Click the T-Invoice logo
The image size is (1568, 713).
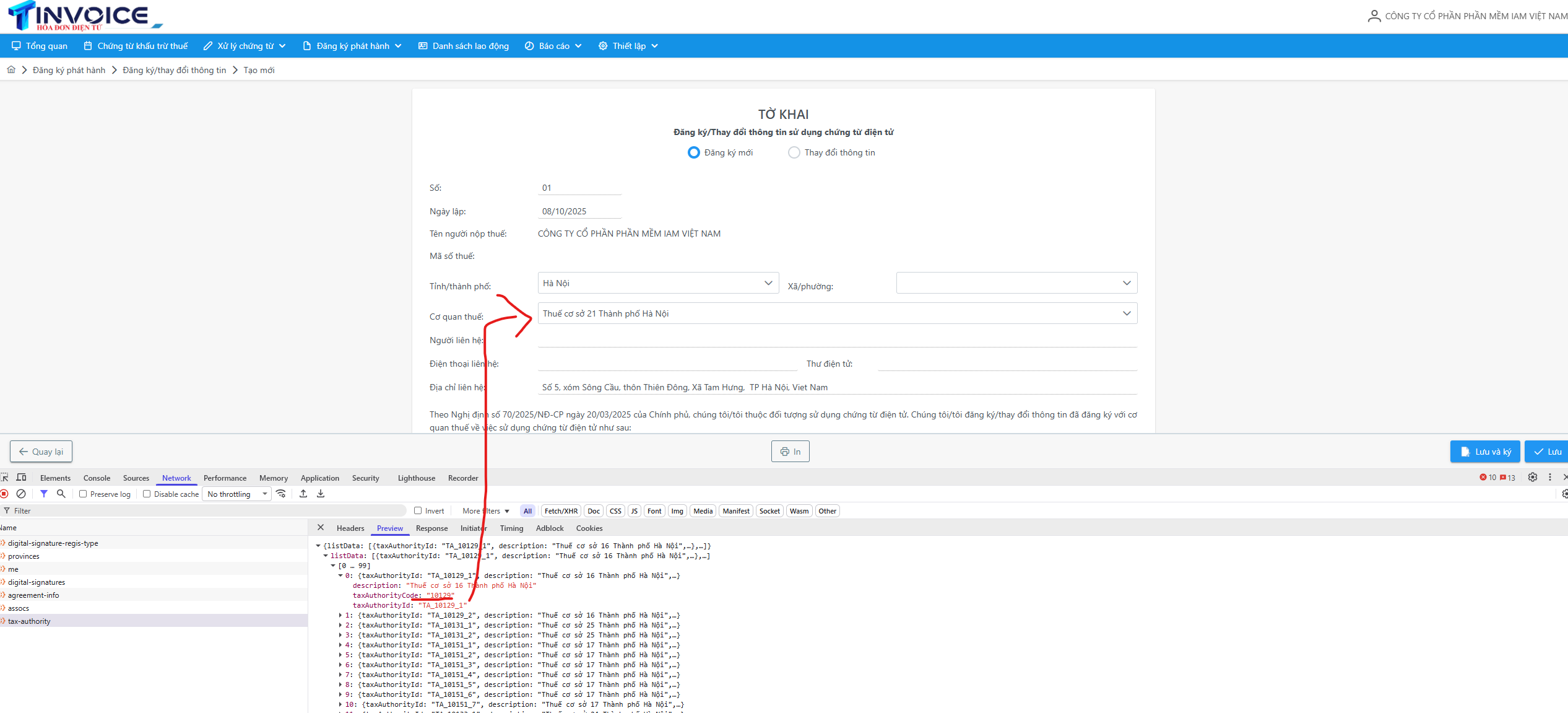tap(85, 16)
